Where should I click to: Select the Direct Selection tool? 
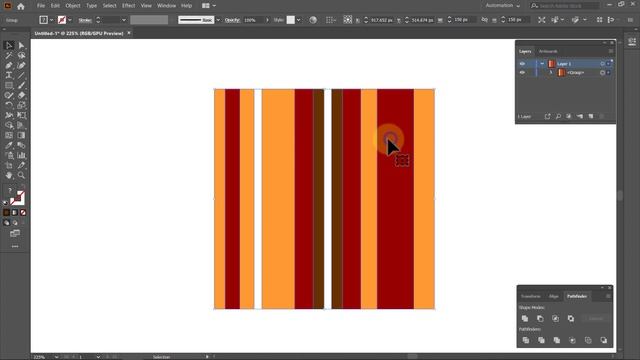[21, 45]
